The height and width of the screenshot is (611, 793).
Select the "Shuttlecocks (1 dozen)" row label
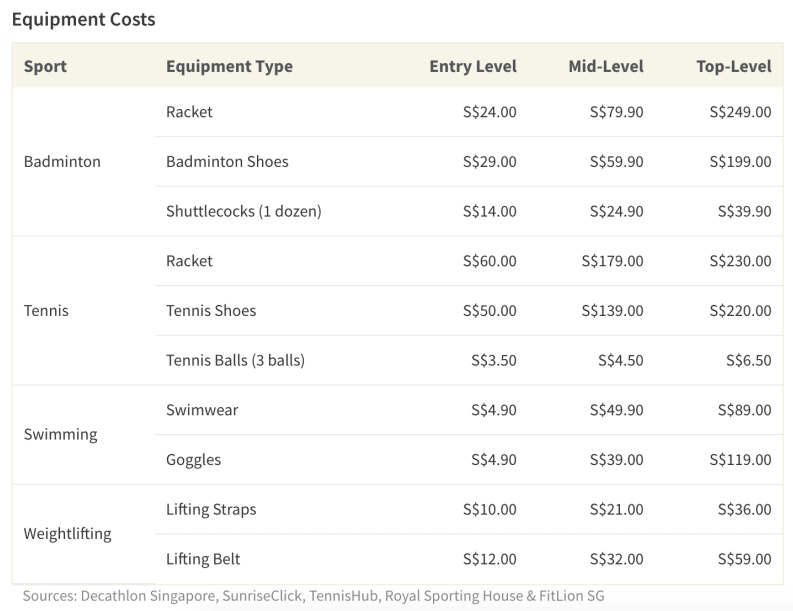pos(243,211)
